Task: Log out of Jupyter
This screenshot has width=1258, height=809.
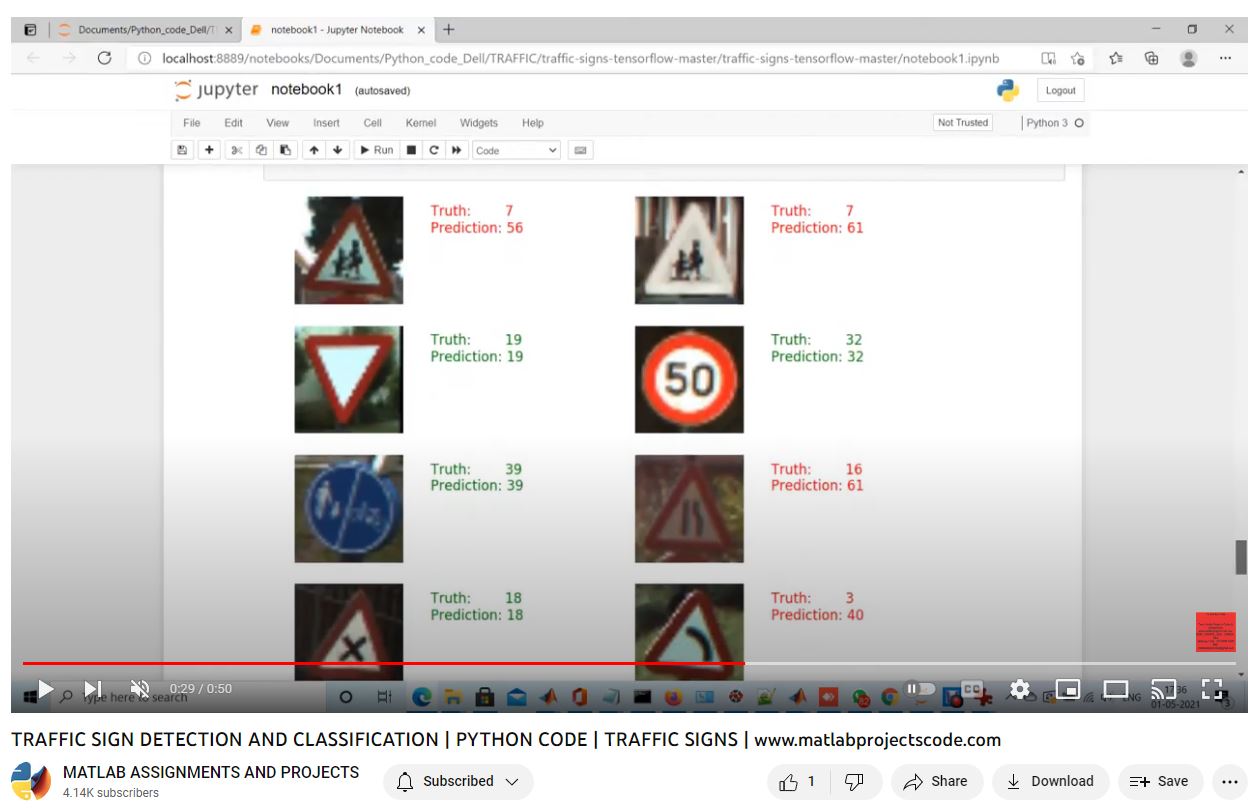Action: (1061, 90)
